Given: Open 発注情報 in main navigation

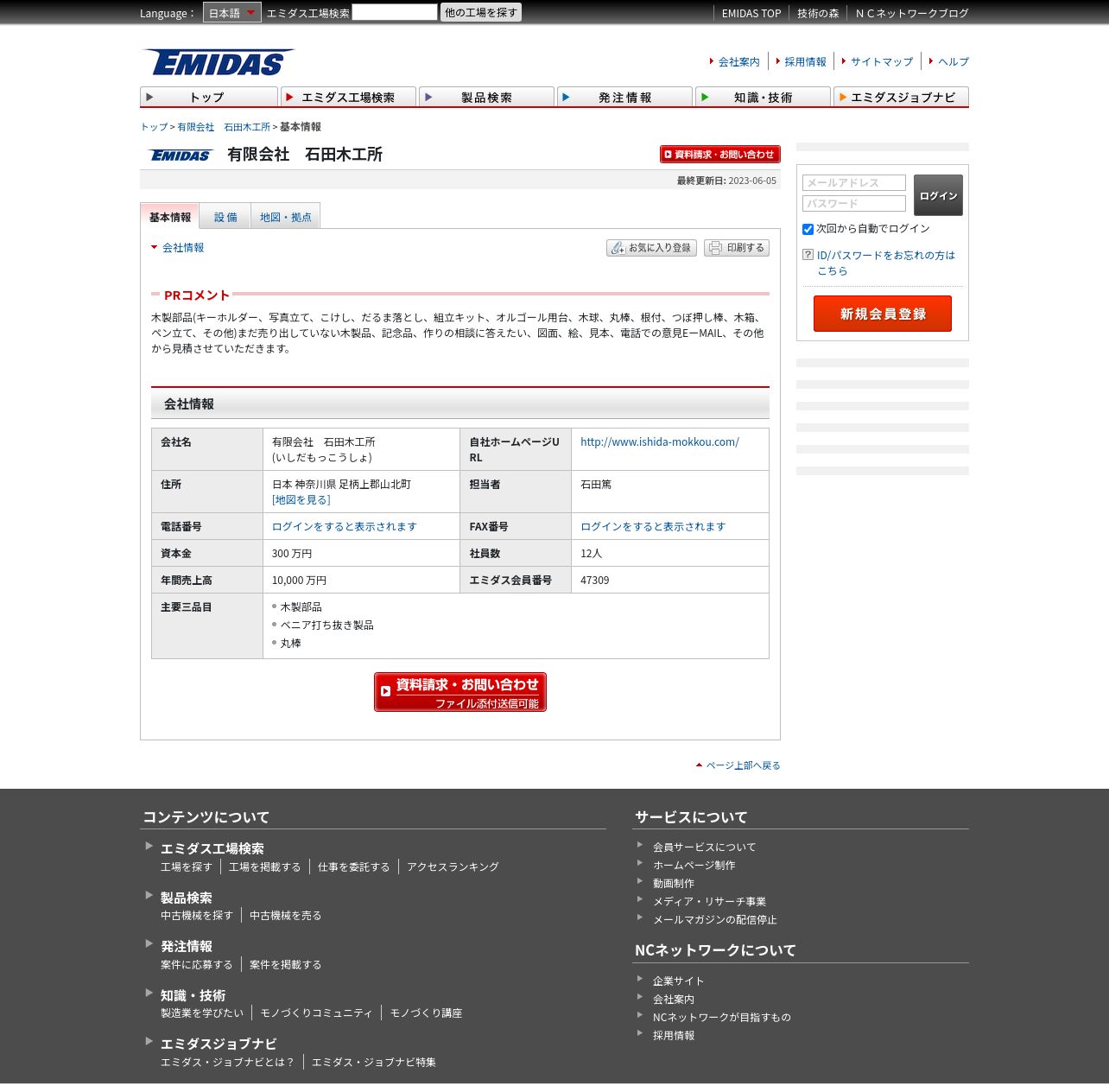Looking at the screenshot, I should coord(624,97).
